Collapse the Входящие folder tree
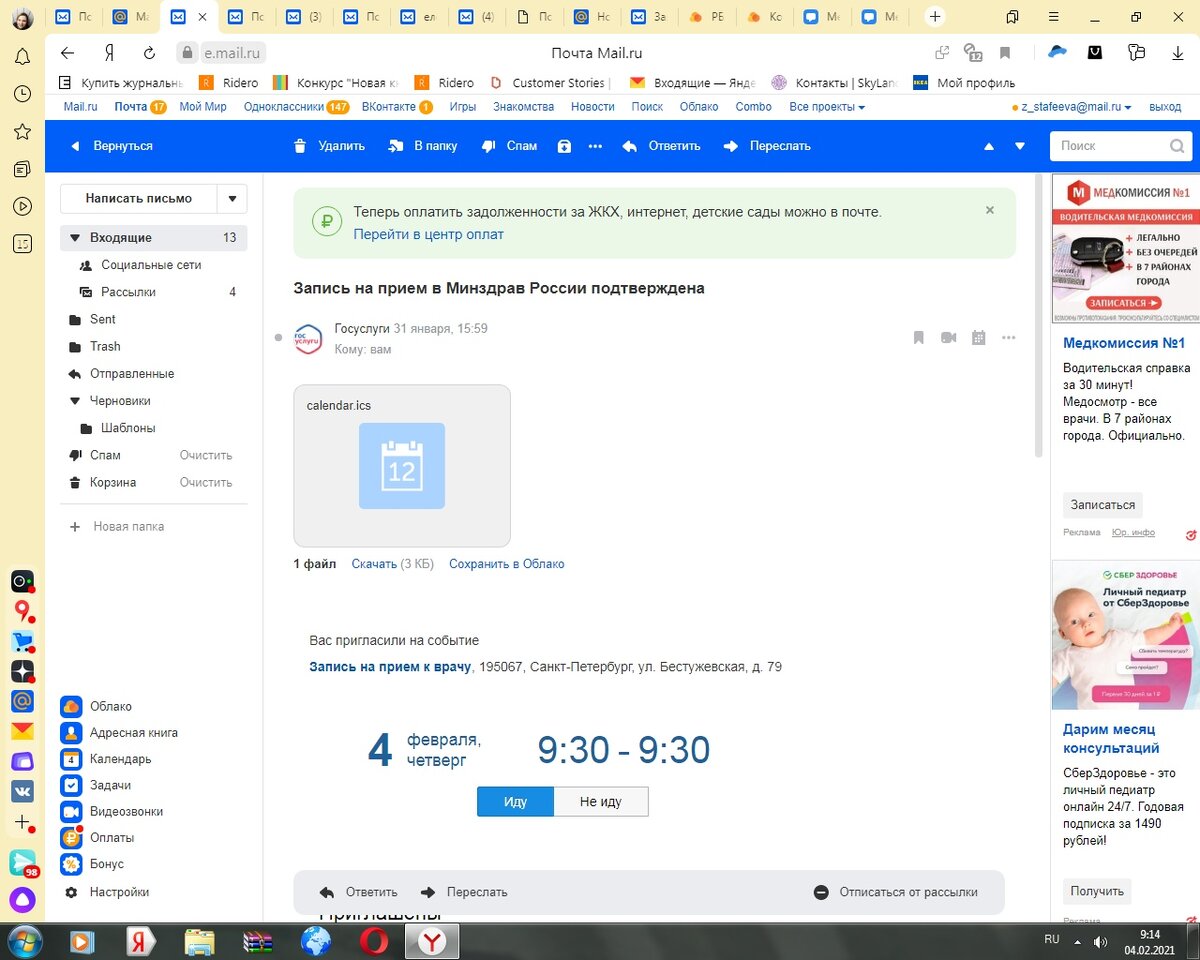 coord(74,238)
